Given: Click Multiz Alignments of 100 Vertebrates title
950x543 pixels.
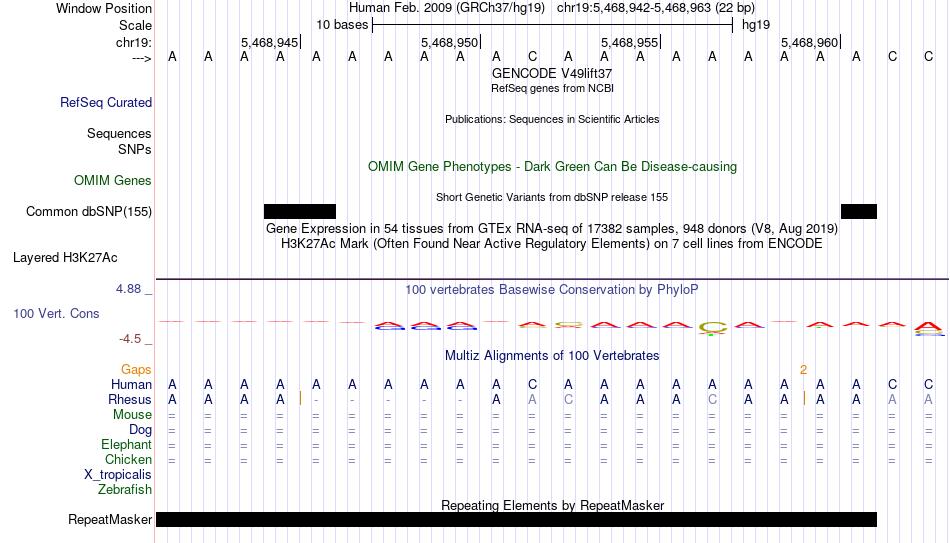Looking at the screenshot, I should click(552, 356).
